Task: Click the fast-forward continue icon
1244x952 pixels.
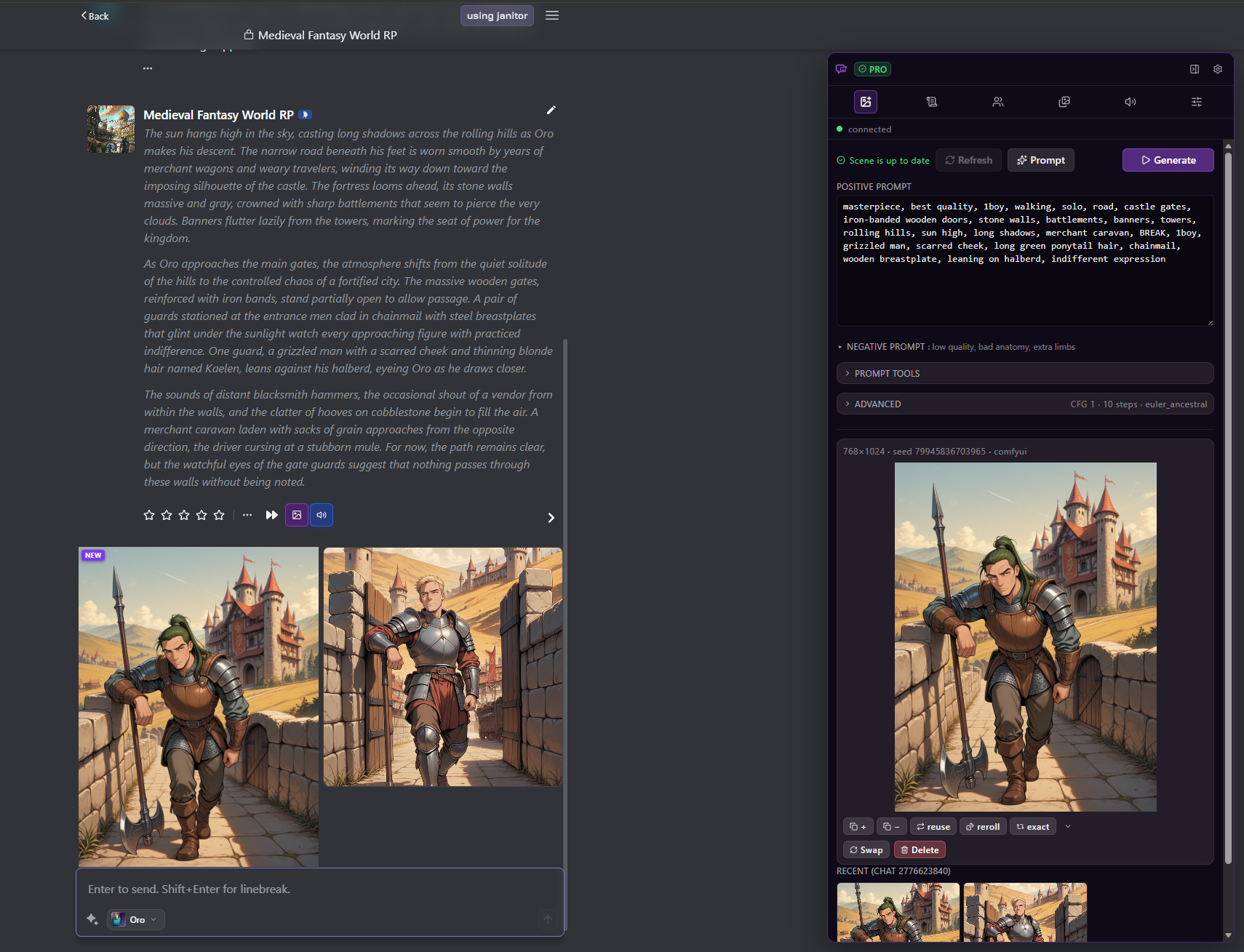Action: tap(271, 515)
